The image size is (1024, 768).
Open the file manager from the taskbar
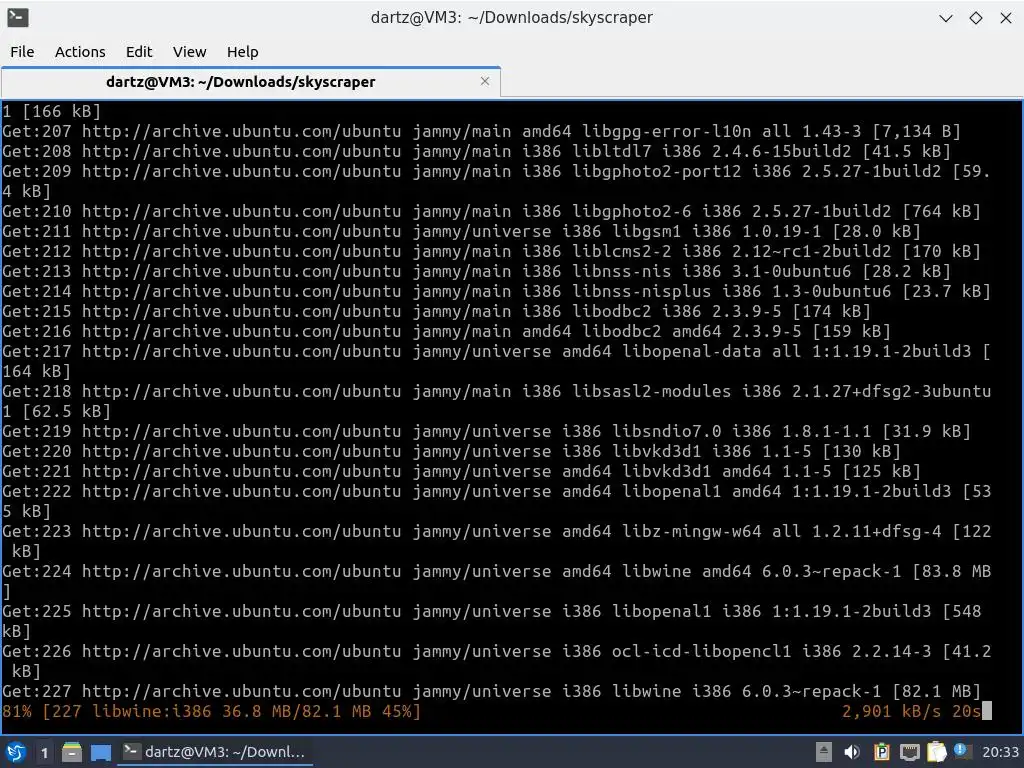(72, 752)
